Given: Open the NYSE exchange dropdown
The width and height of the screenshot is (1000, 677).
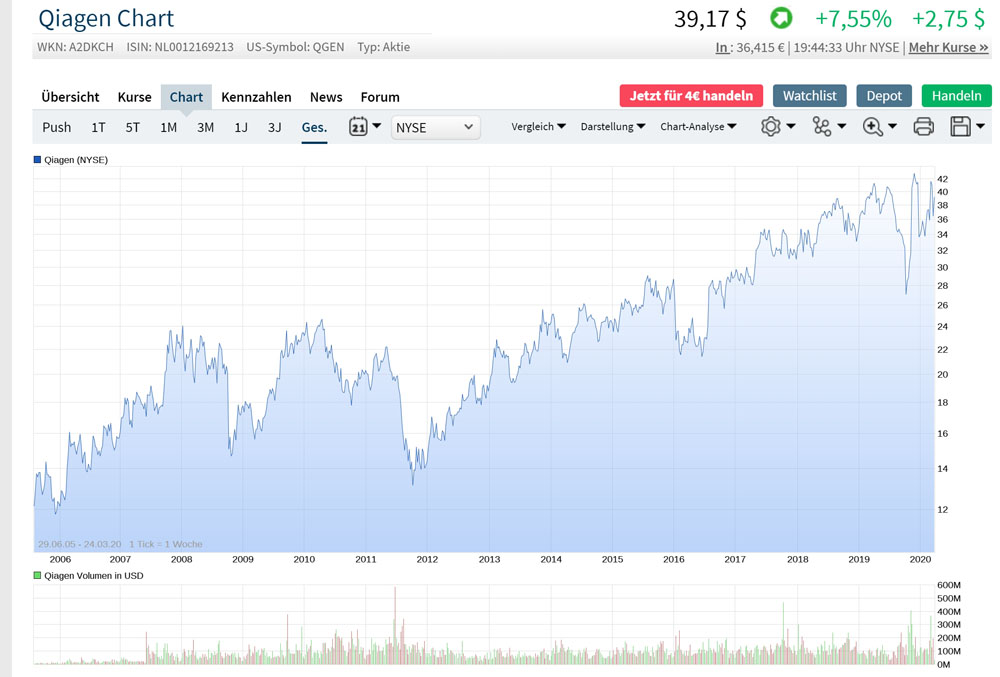Looking at the screenshot, I should click(x=435, y=127).
